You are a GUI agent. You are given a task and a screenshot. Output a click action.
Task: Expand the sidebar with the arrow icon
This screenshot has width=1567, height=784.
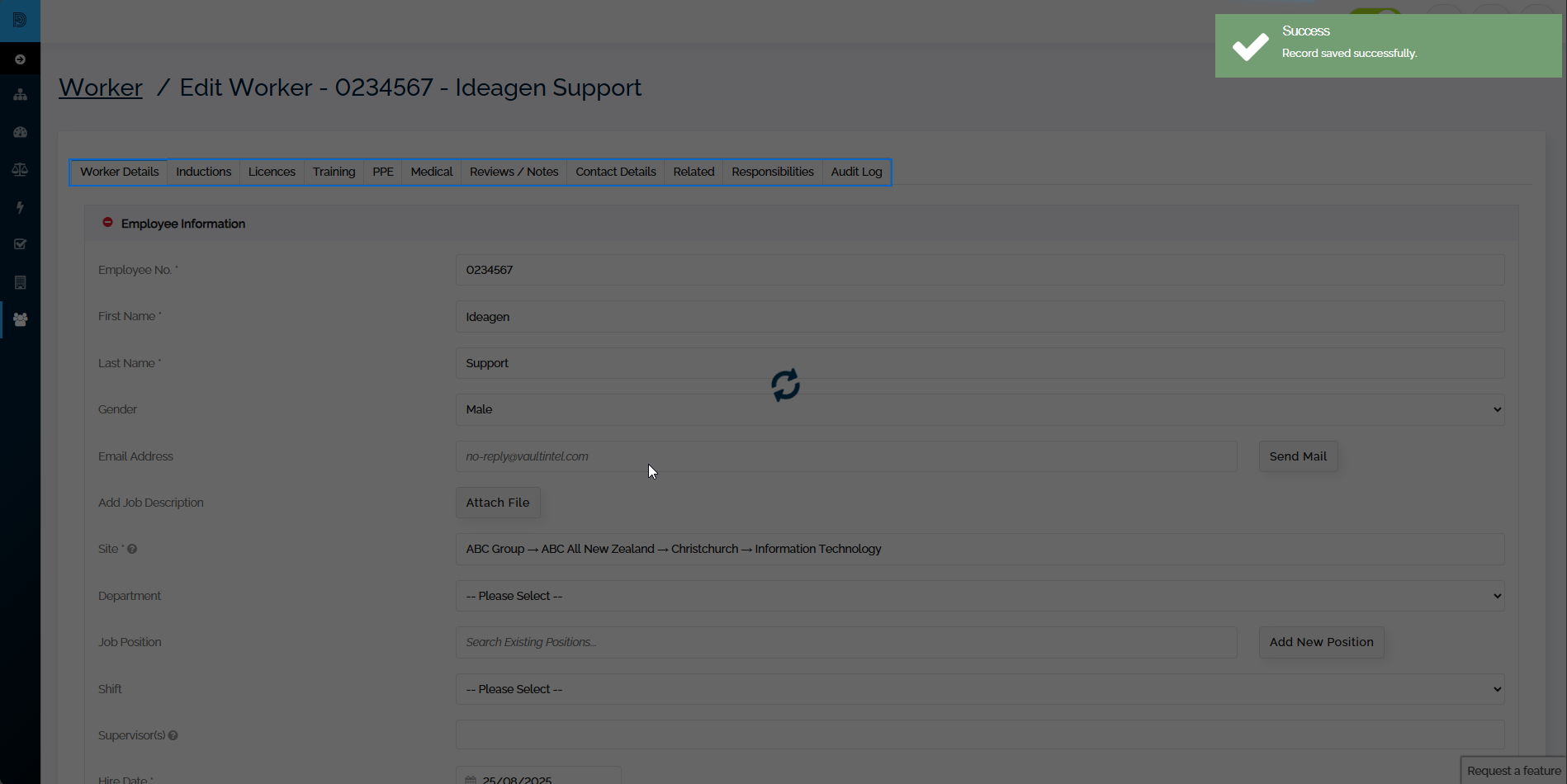pyautogui.click(x=20, y=59)
